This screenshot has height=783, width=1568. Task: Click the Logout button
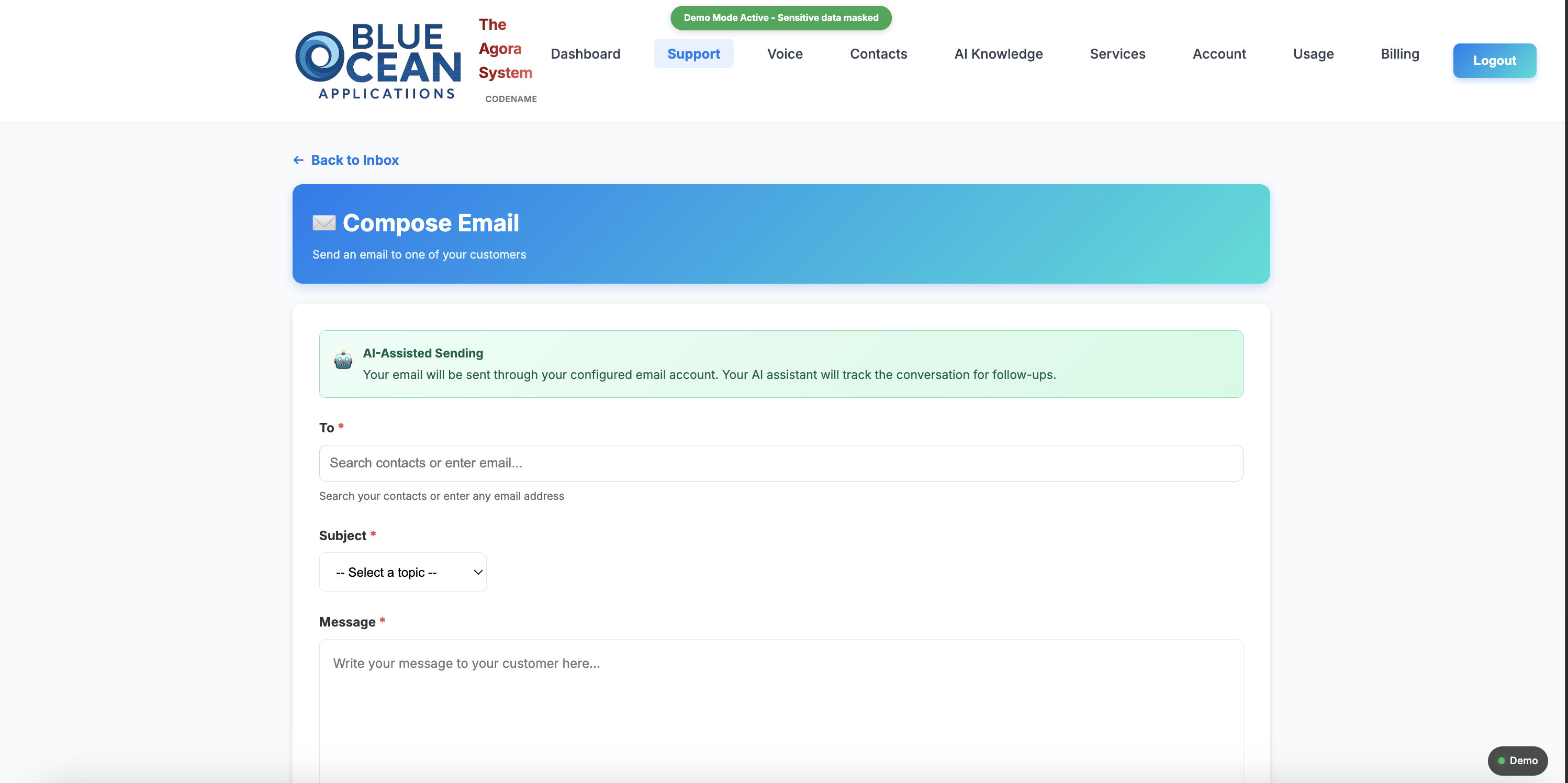1495,60
